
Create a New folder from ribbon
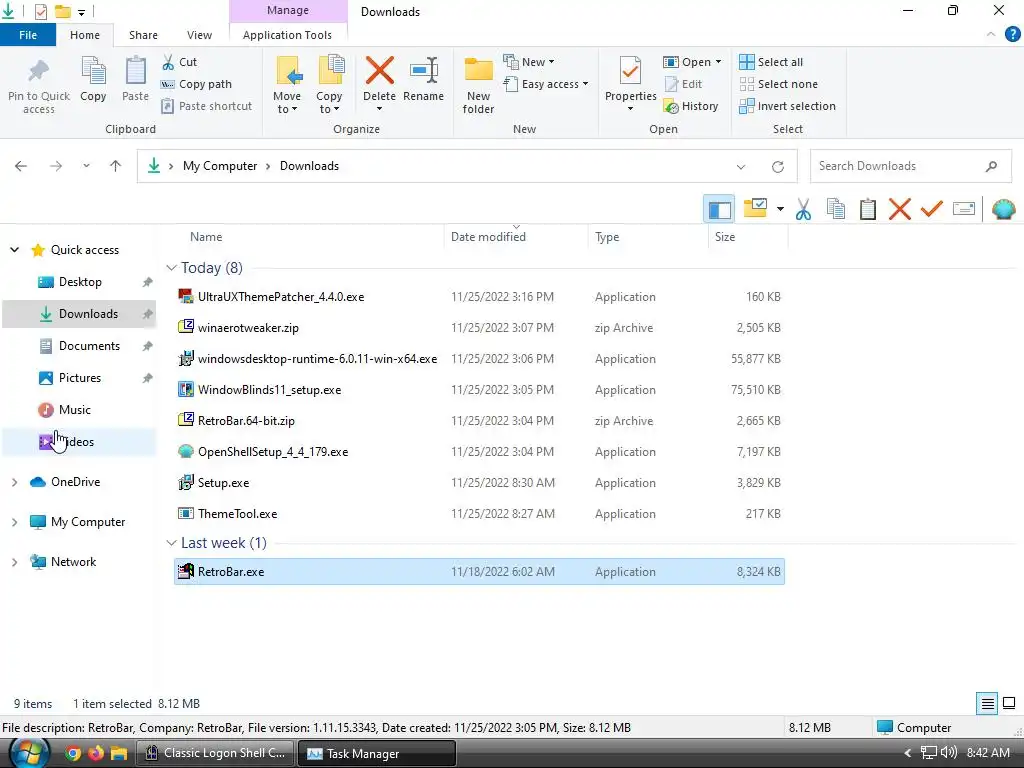point(478,85)
